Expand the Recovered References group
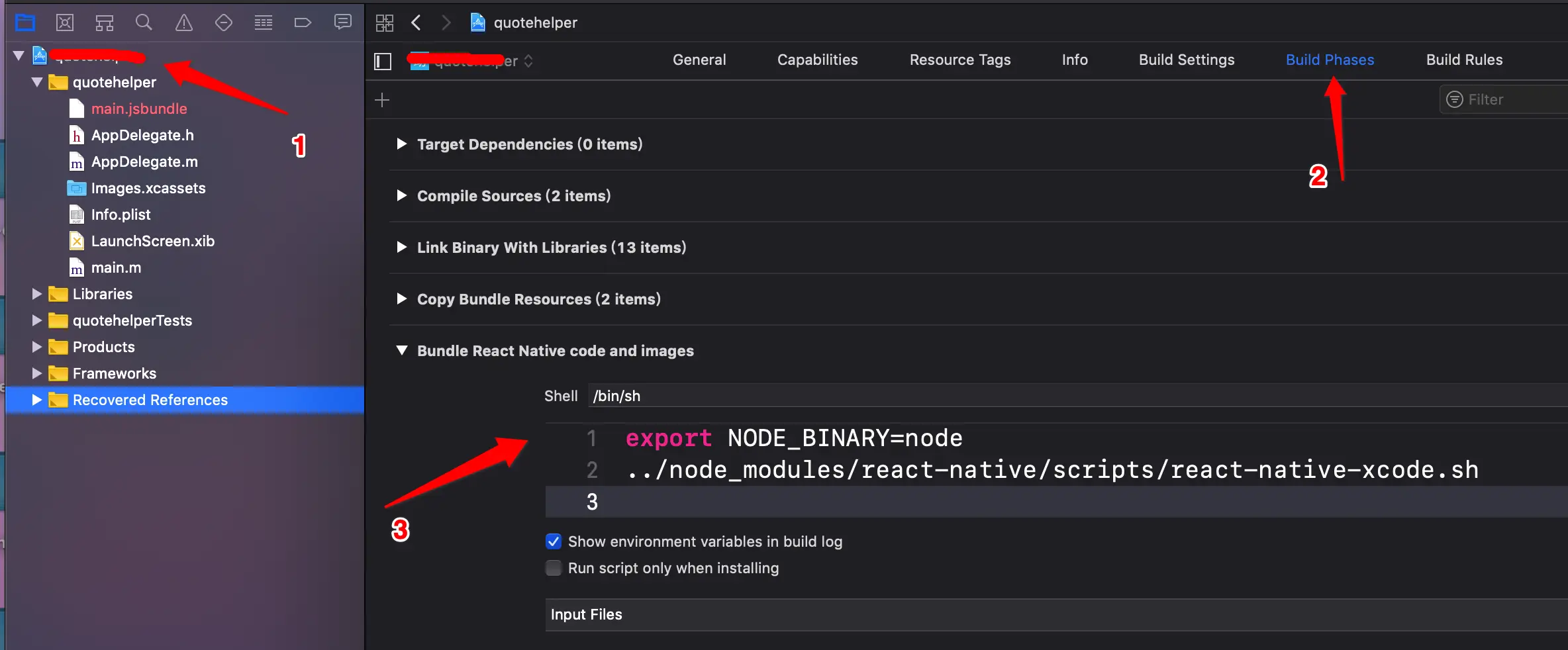Viewport: 1568px width, 650px height. pos(37,400)
